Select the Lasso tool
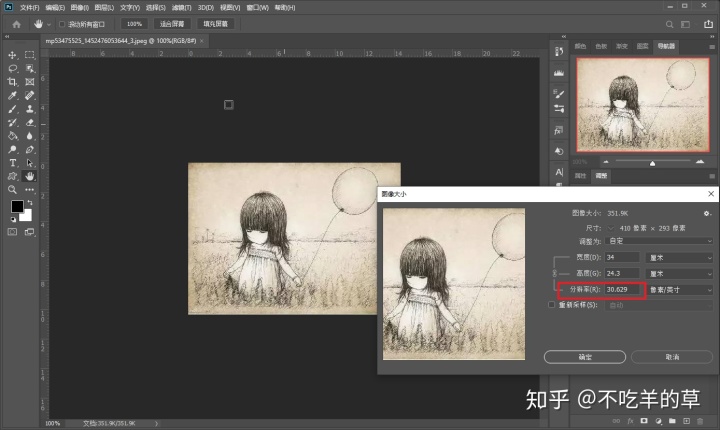The width and height of the screenshot is (720, 430). 12,68
